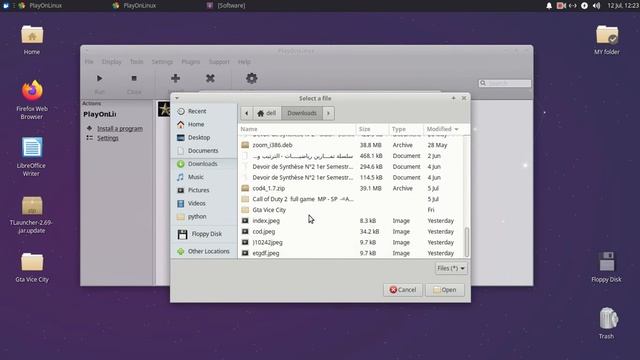Click the back arrow in path bar
This screenshot has width=640, height=360.
pyautogui.click(x=247, y=113)
